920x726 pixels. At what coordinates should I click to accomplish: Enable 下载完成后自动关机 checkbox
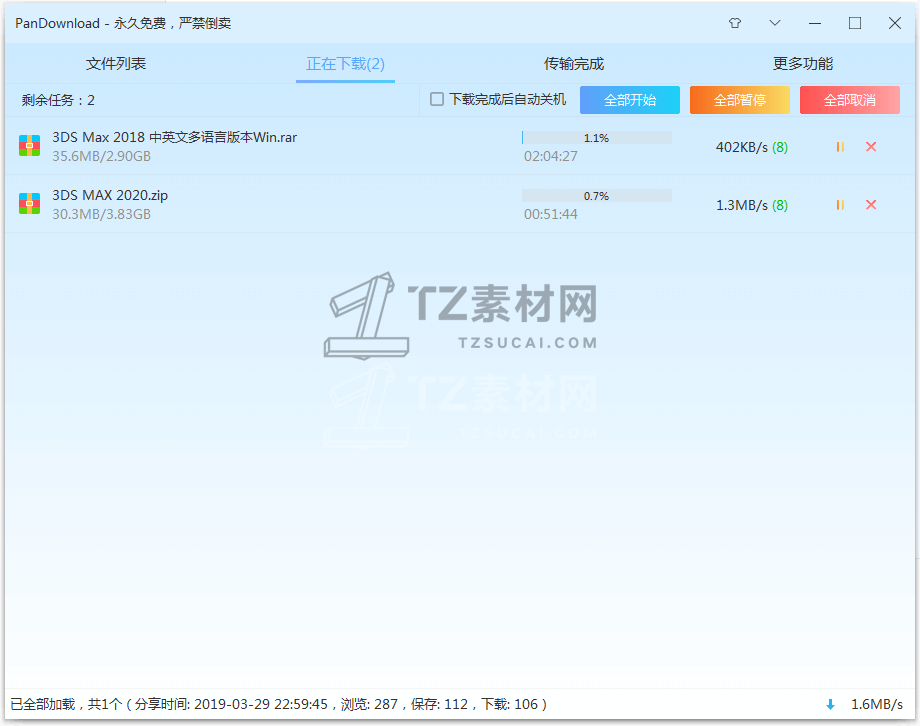pyautogui.click(x=437, y=99)
